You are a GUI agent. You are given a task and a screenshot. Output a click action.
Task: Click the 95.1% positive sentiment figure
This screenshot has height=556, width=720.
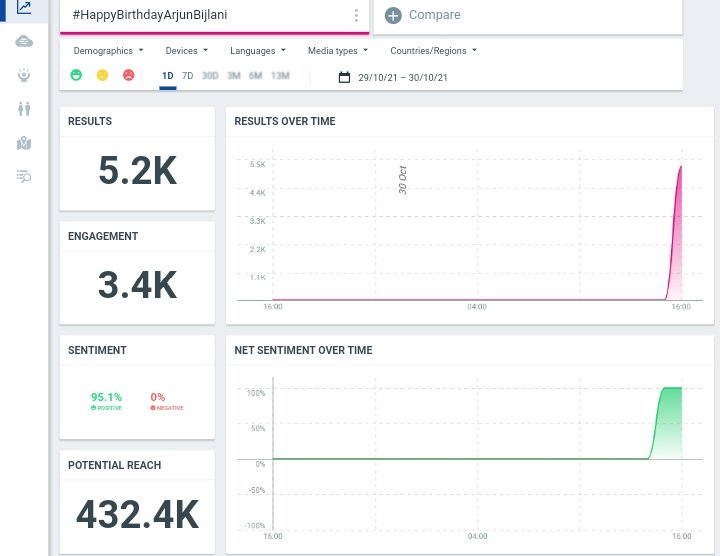[107, 397]
